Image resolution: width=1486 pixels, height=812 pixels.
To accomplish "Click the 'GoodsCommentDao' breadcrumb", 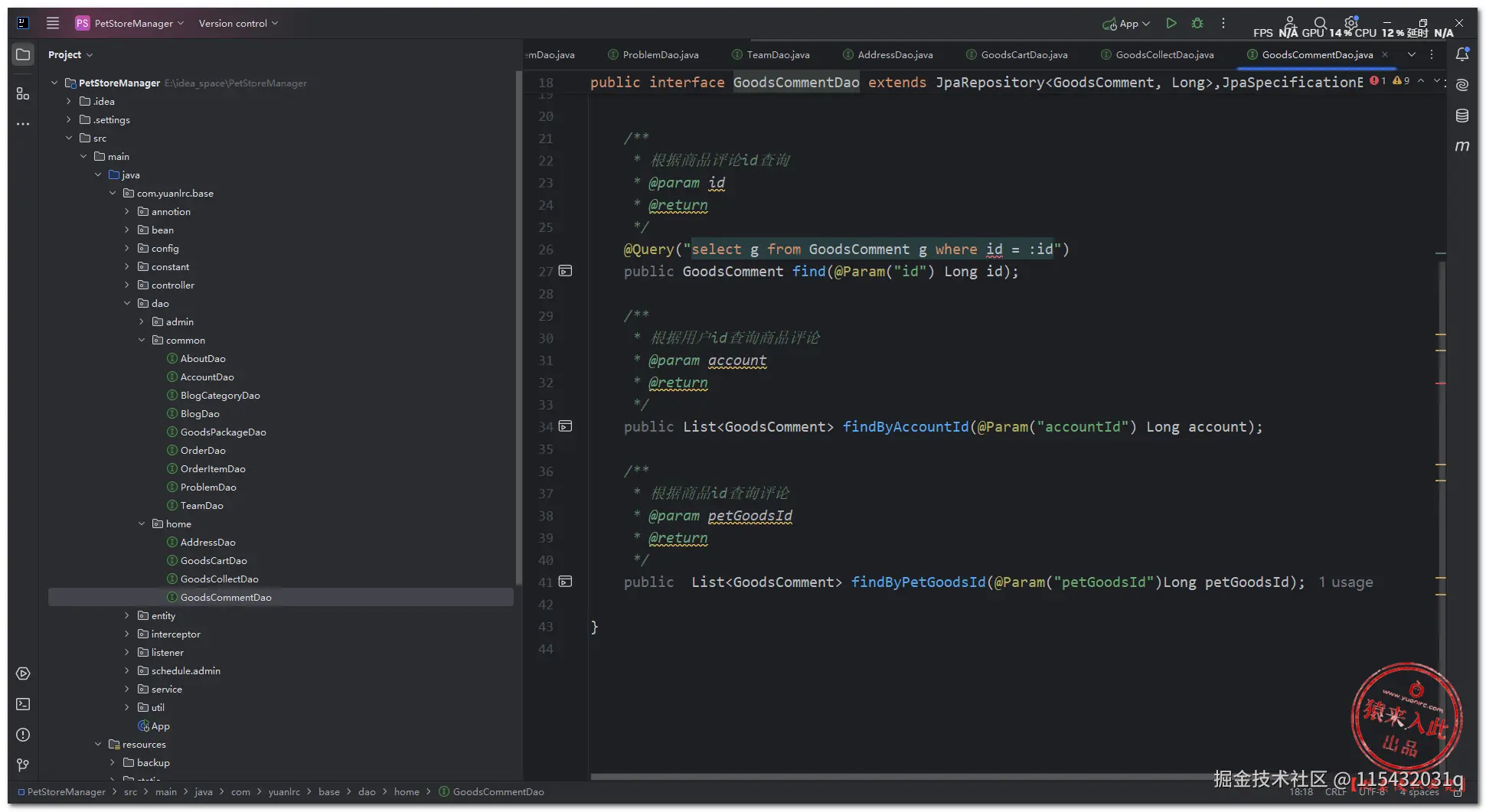I will [492, 791].
